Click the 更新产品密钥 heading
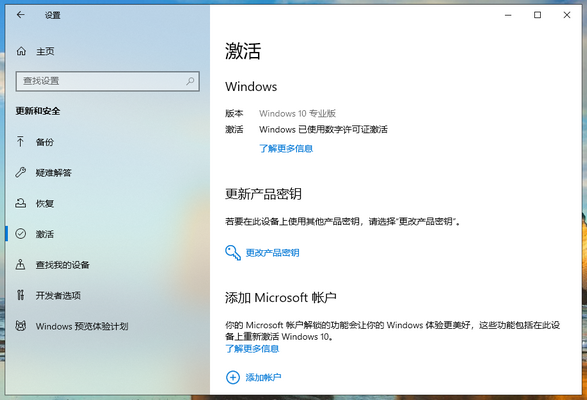 click(263, 194)
